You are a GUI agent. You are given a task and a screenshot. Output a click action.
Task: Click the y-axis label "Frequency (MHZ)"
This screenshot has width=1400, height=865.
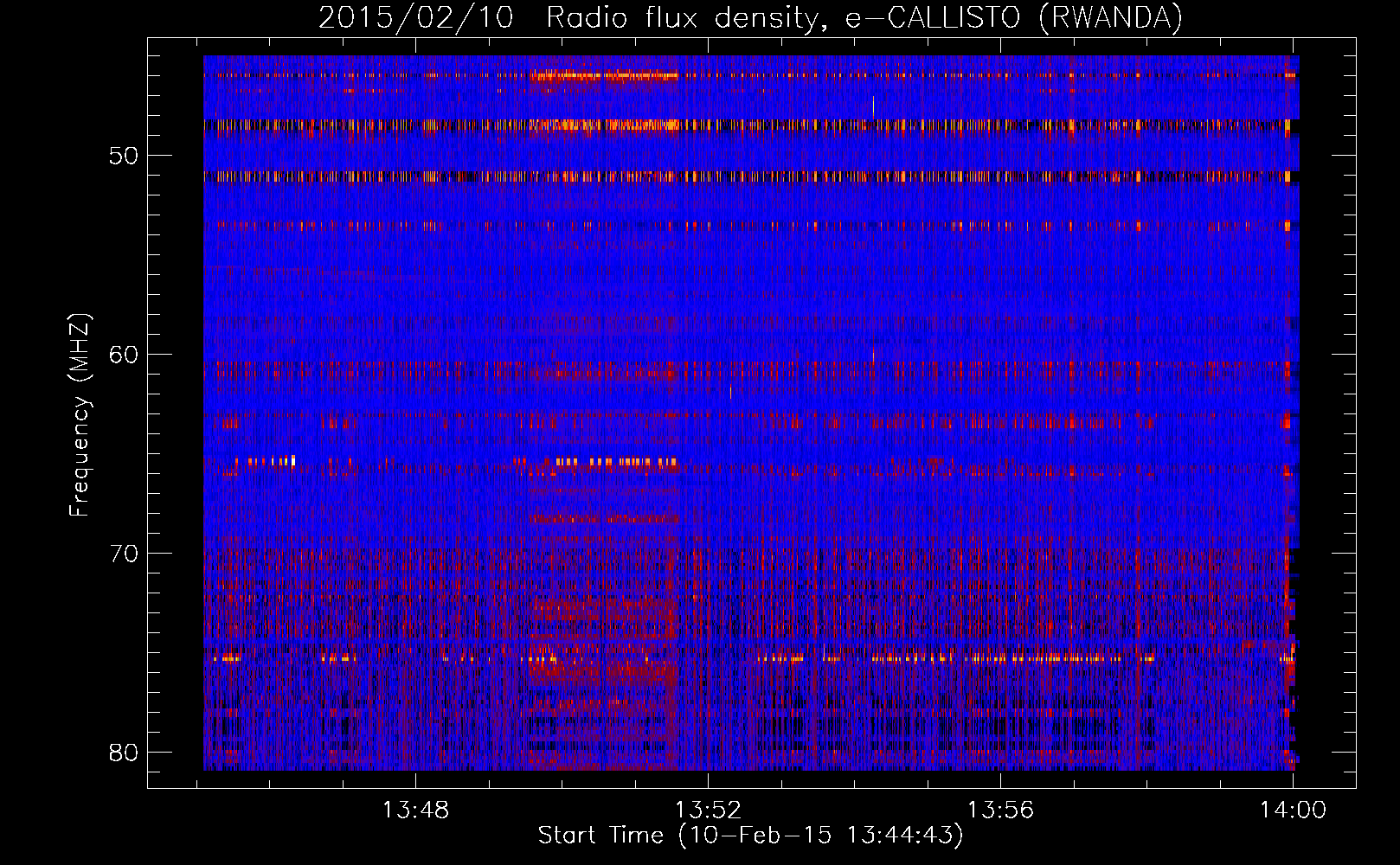click(80, 415)
